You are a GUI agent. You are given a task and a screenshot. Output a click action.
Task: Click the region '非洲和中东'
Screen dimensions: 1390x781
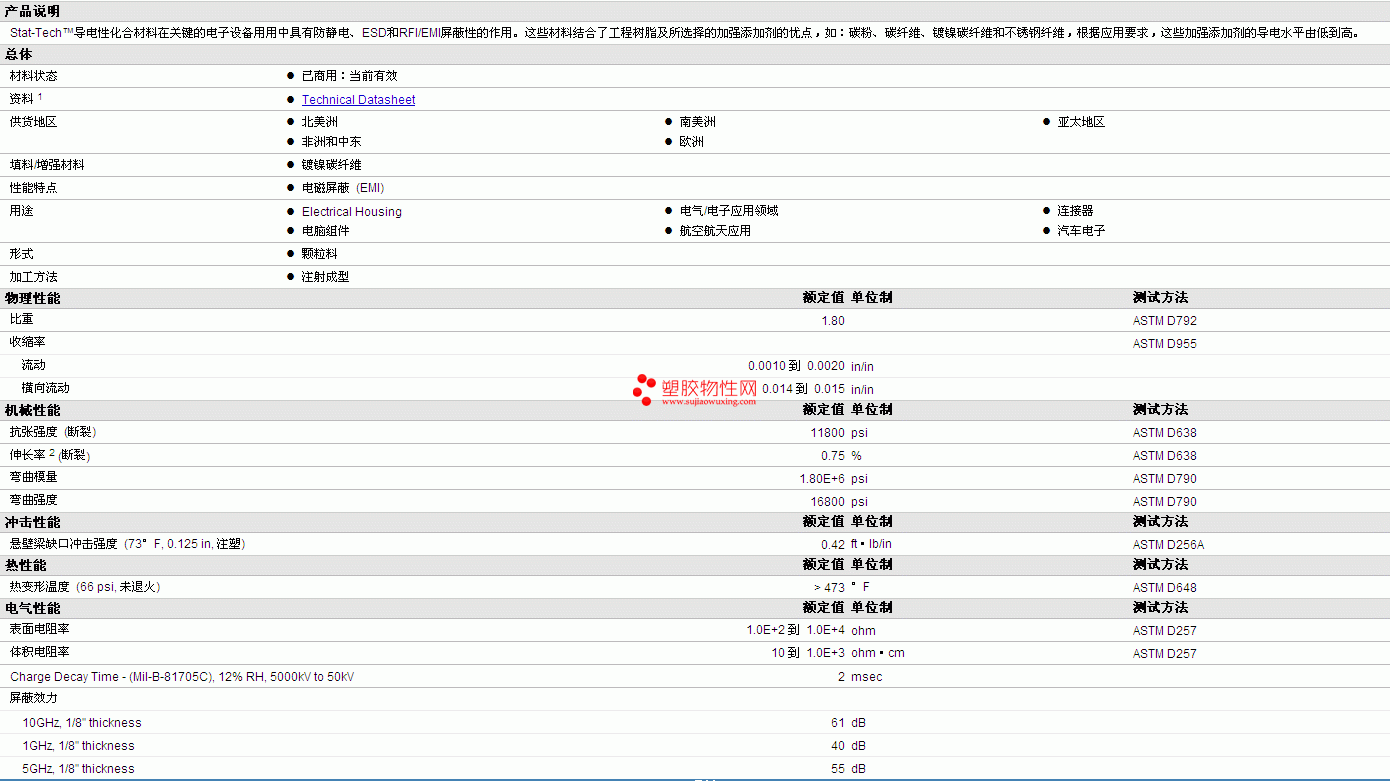tap(332, 142)
